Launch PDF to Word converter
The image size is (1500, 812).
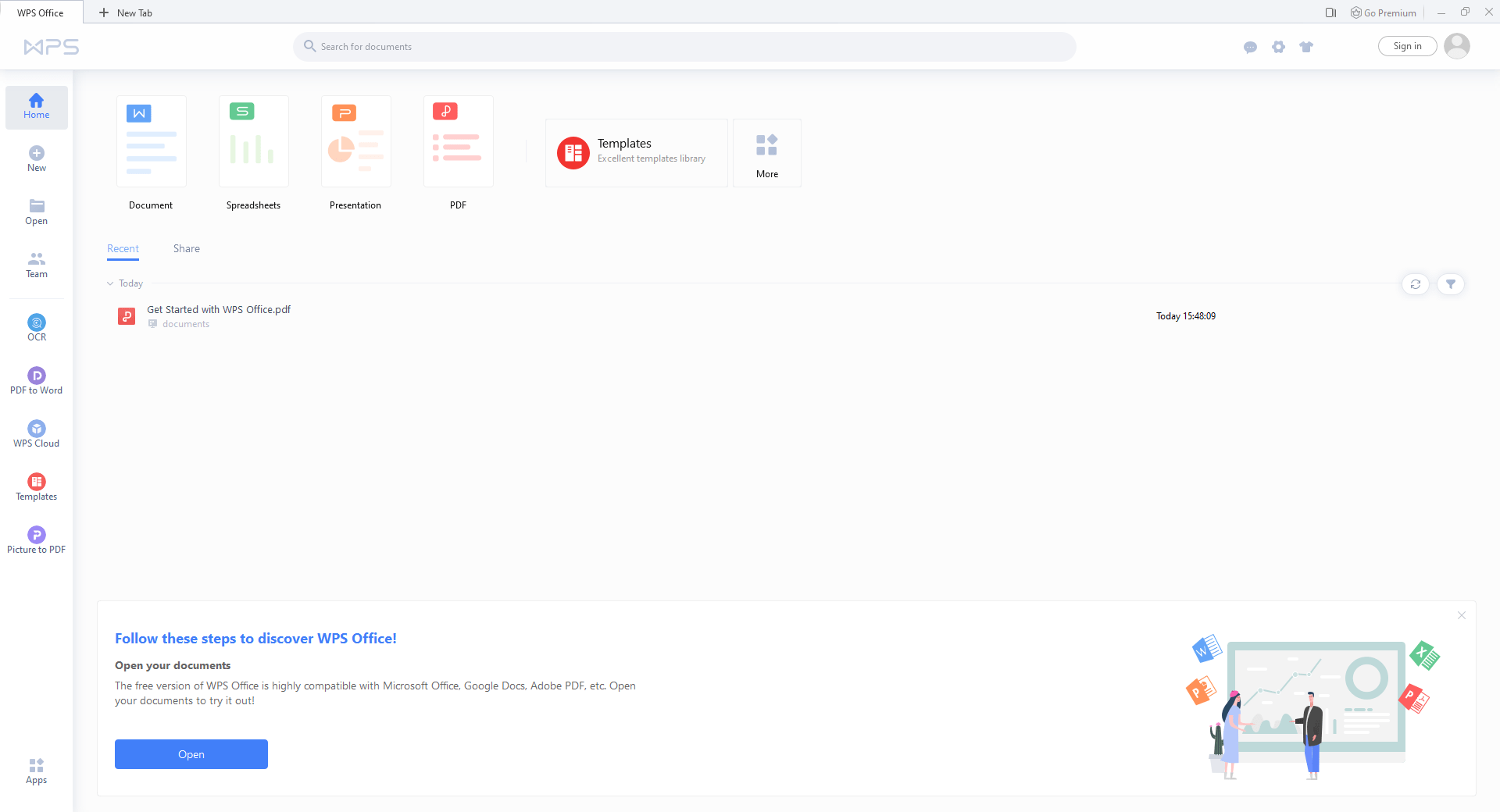coord(37,380)
